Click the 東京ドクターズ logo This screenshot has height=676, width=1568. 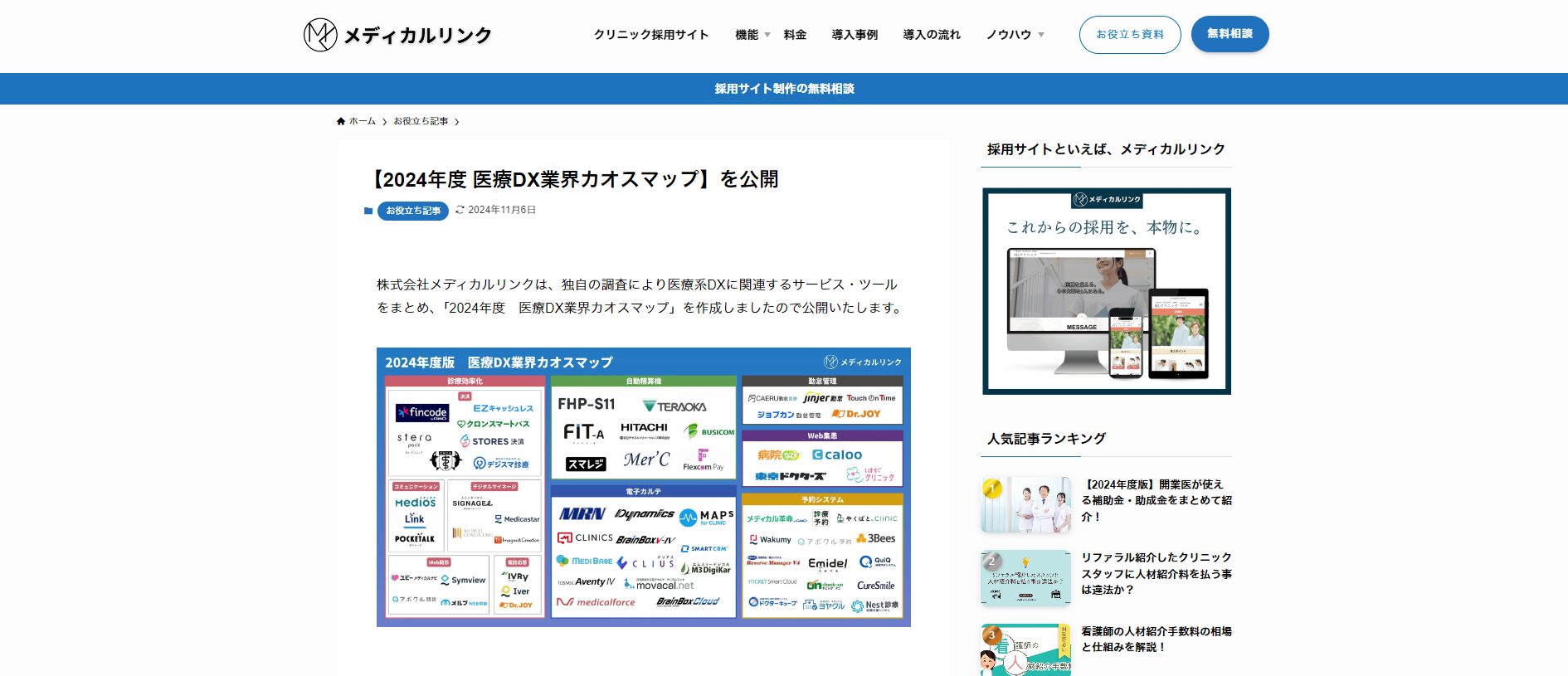click(790, 476)
